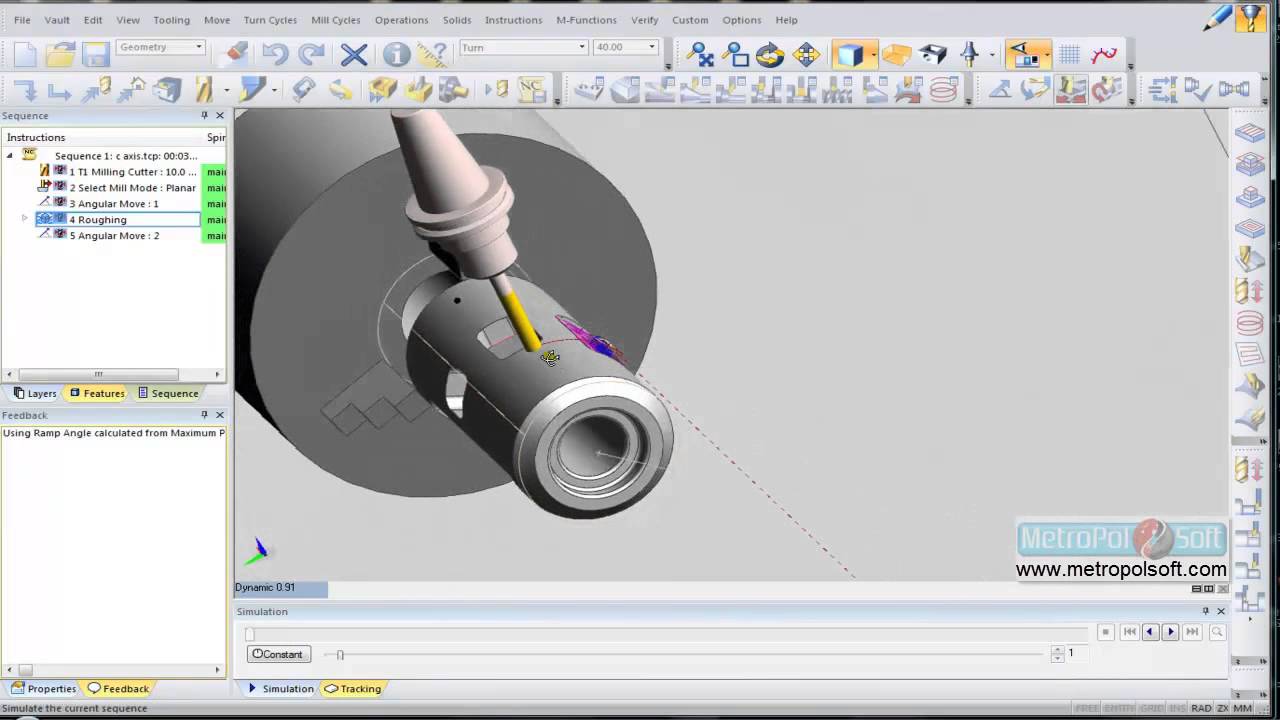Select the Zoom Extents magnifier icon
1280x720 pixels.
(701, 54)
